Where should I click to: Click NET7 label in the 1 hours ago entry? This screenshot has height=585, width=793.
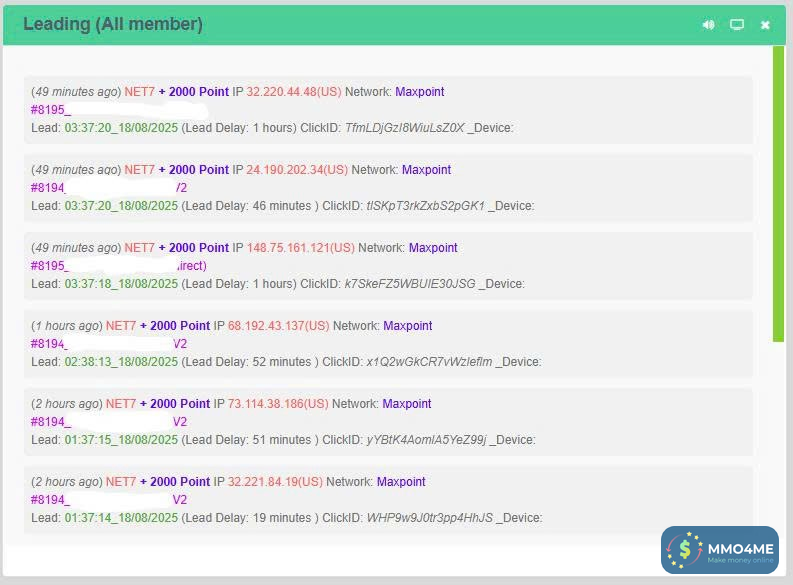point(121,326)
